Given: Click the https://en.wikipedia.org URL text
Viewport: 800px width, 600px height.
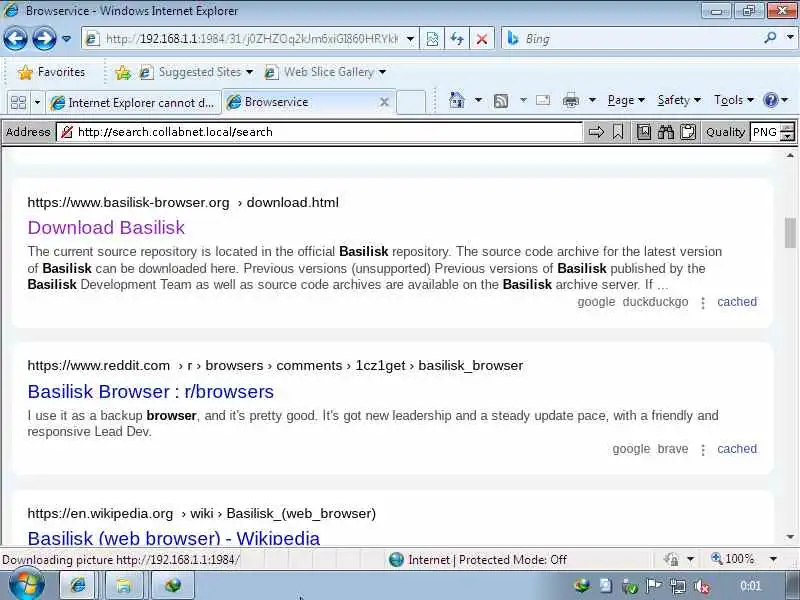Looking at the screenshot, I should pyautogui.click(x=100, y=513).
